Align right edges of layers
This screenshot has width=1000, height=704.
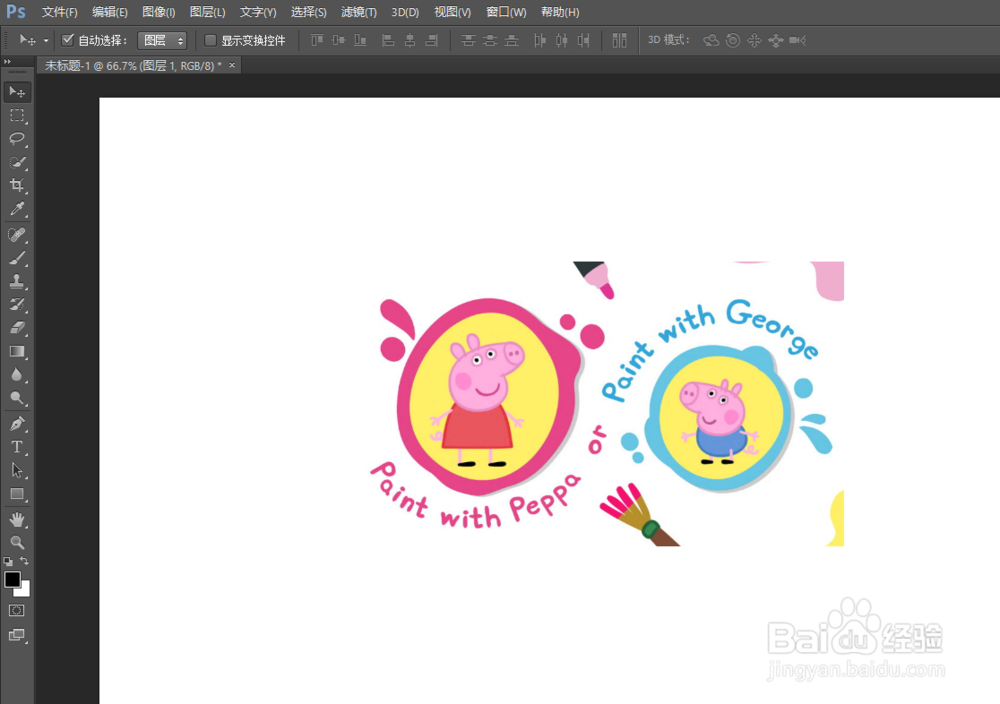(432, 41)
